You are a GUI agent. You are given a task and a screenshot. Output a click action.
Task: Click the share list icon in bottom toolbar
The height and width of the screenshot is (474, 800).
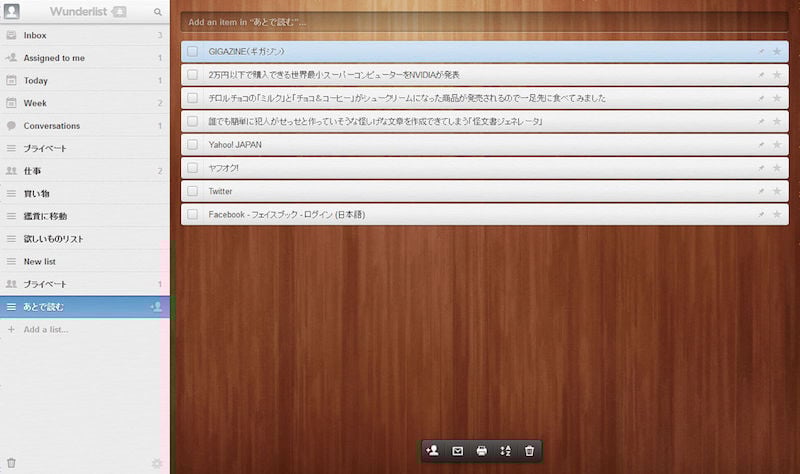point(432,451)
